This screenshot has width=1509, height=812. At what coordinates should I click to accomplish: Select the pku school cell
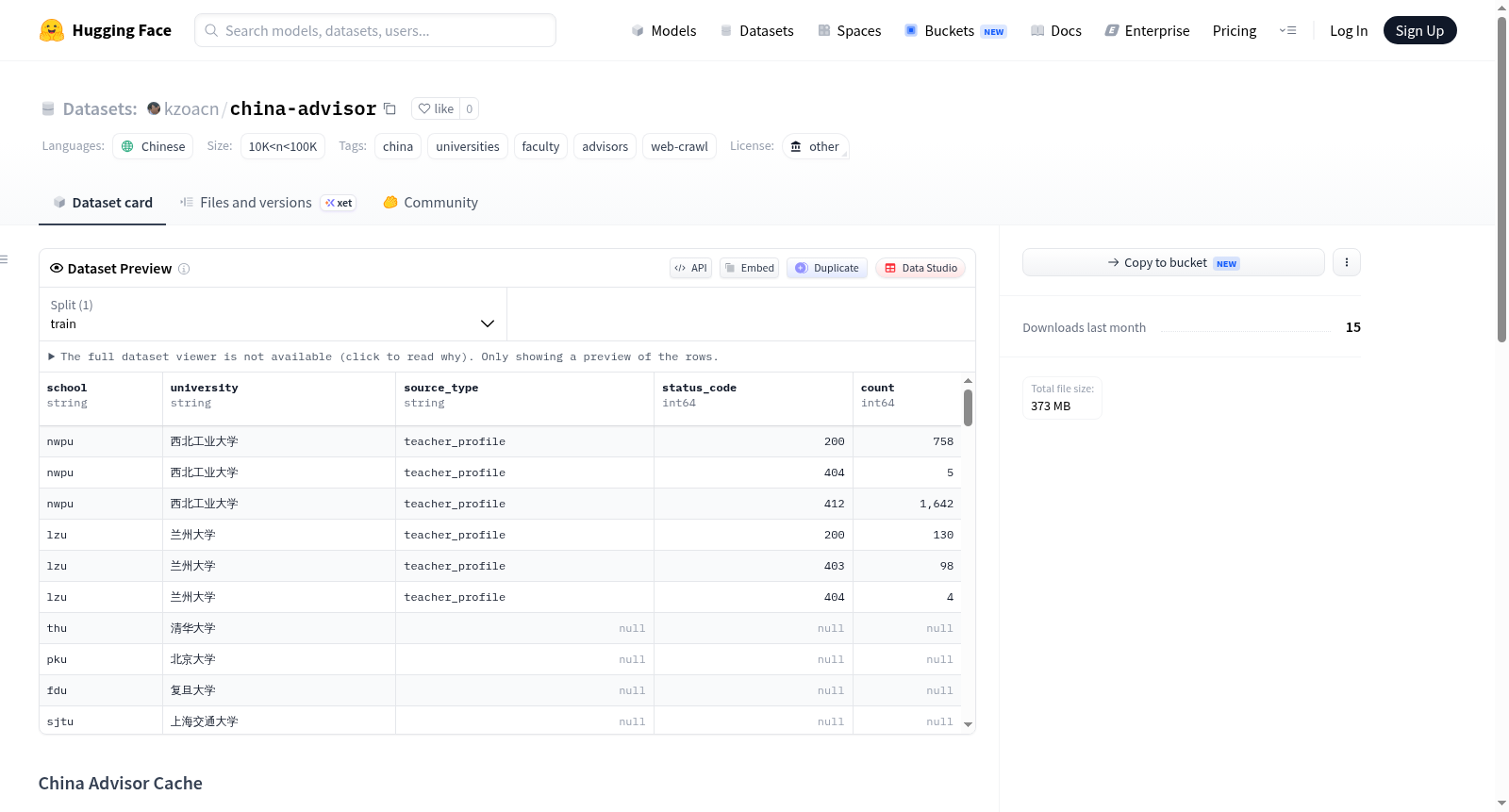tap(101, 659)
